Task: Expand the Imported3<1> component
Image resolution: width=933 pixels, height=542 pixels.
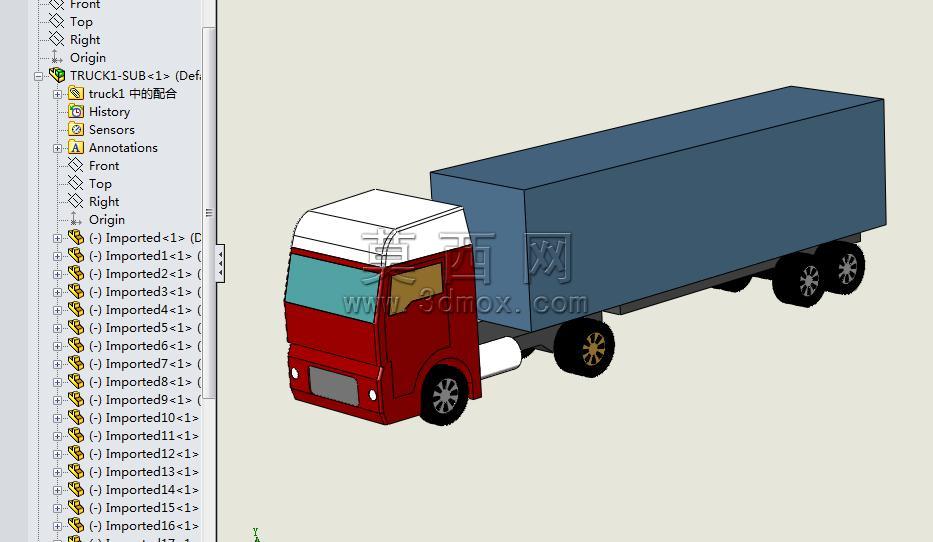Action: coord(57,292)
